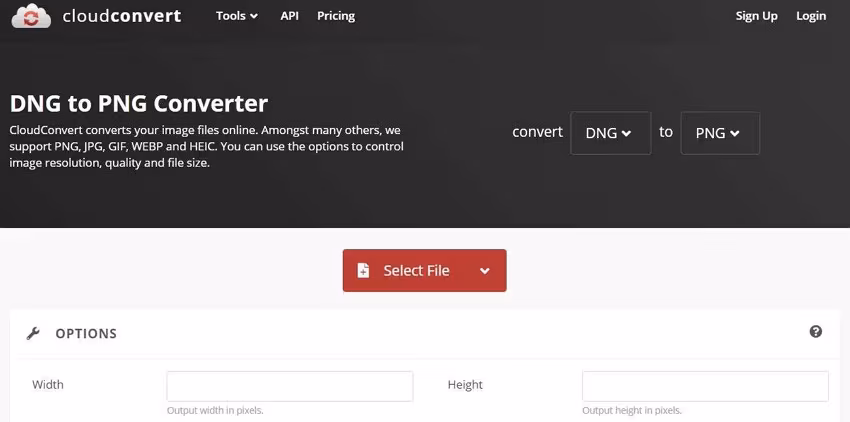
Task: Go to the Pricing page
Action: click(336, 16)
